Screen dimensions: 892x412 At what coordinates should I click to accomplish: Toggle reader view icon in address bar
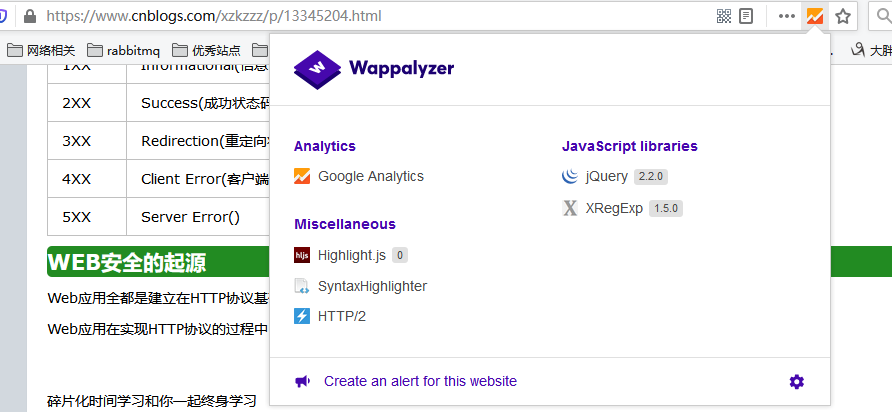pyautogui.click(x=746, y=16)
